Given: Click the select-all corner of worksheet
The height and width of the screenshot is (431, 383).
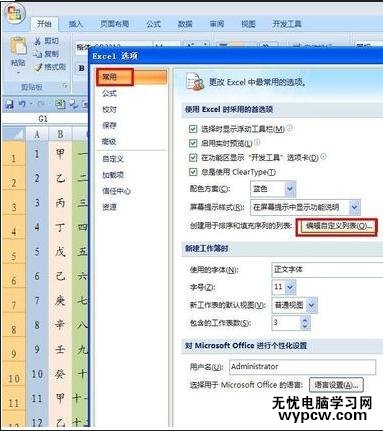Looking at the screenshot, I should click(x=14, y=134).
